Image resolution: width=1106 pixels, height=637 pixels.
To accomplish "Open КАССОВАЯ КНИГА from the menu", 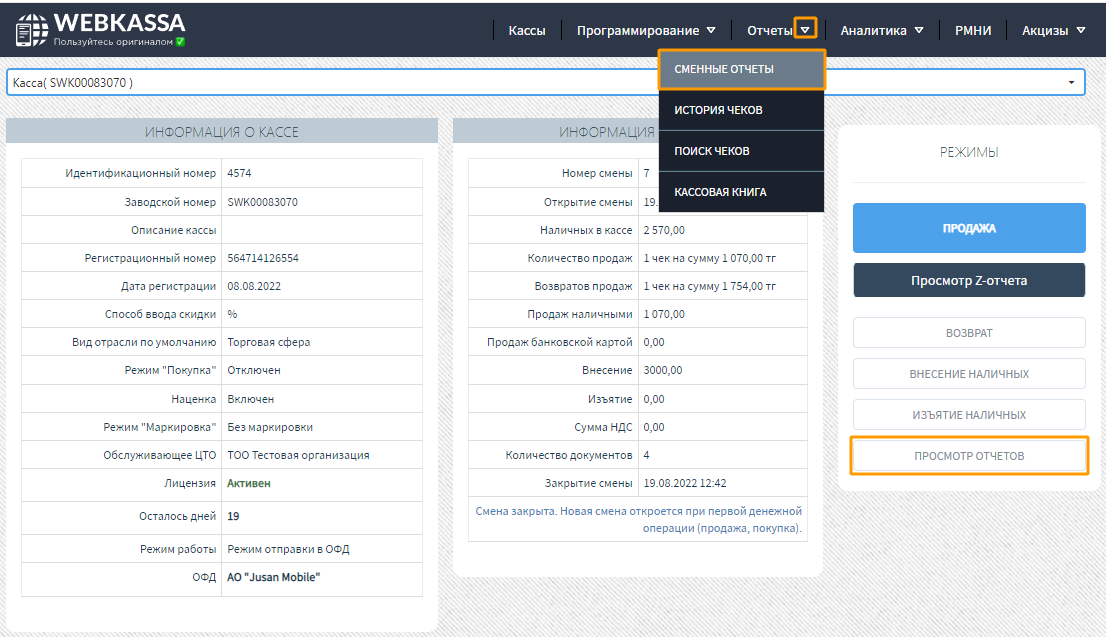I will 741,192.
